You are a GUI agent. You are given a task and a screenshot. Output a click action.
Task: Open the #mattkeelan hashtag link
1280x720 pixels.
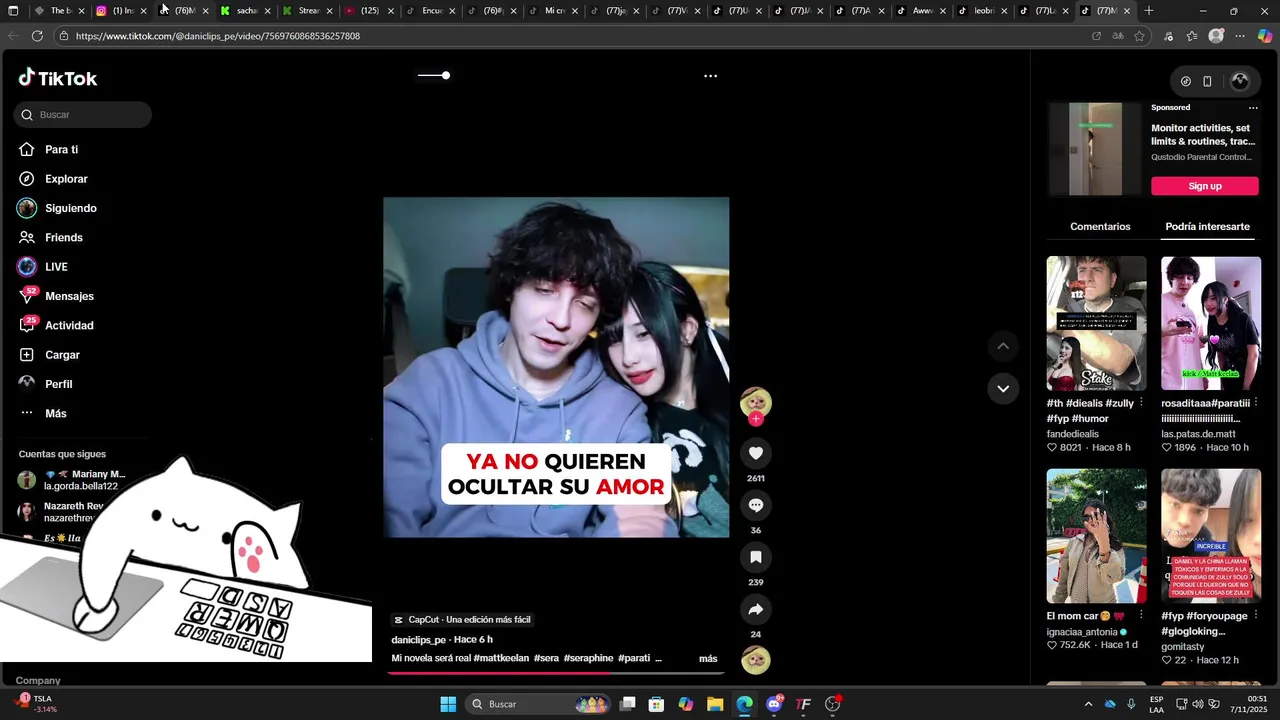click(x=501, y=658)
